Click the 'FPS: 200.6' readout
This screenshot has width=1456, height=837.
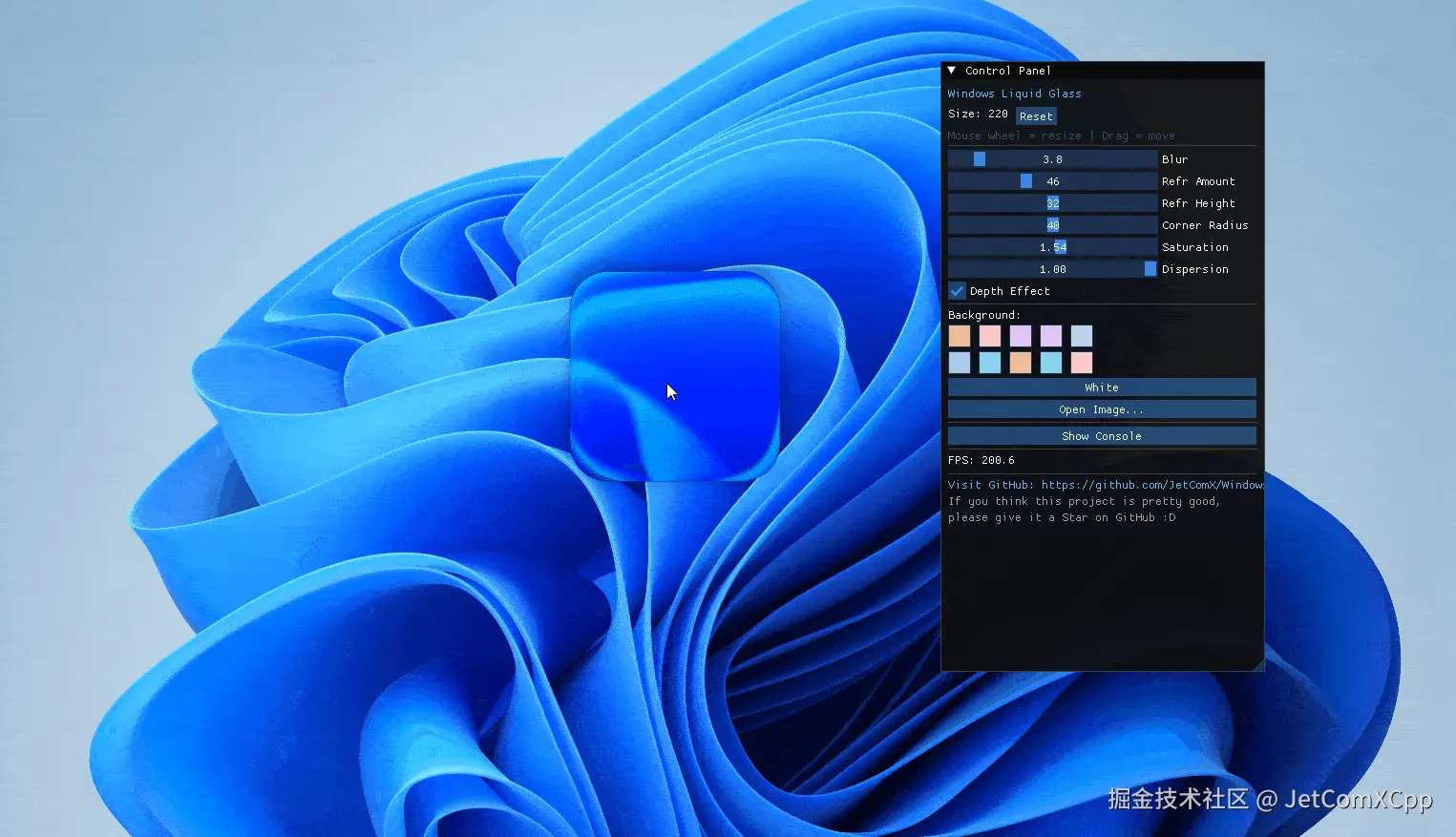(x=981, y=460)
